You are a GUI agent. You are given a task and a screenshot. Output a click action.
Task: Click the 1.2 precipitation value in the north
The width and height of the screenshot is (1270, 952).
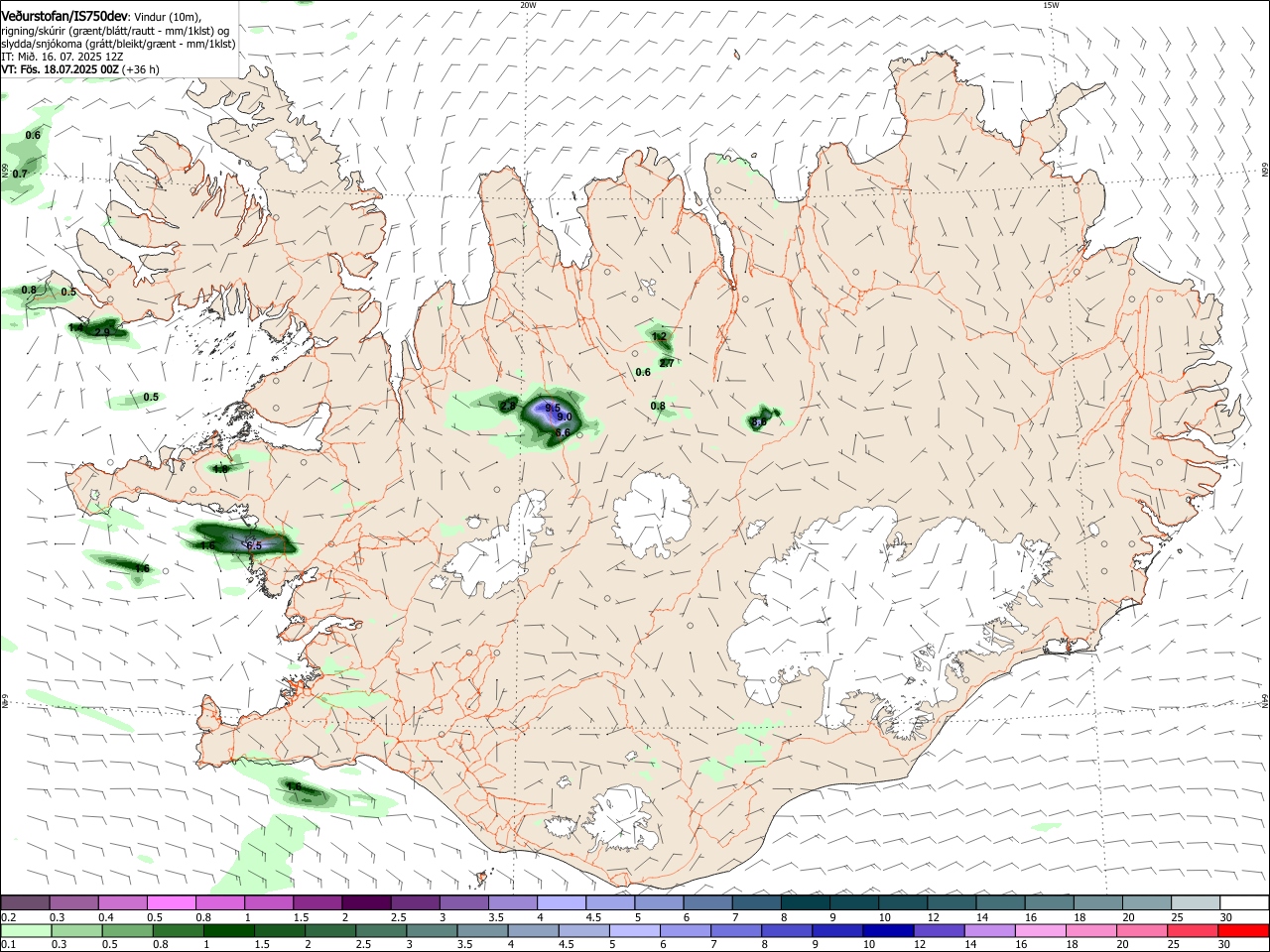(659, 337)
